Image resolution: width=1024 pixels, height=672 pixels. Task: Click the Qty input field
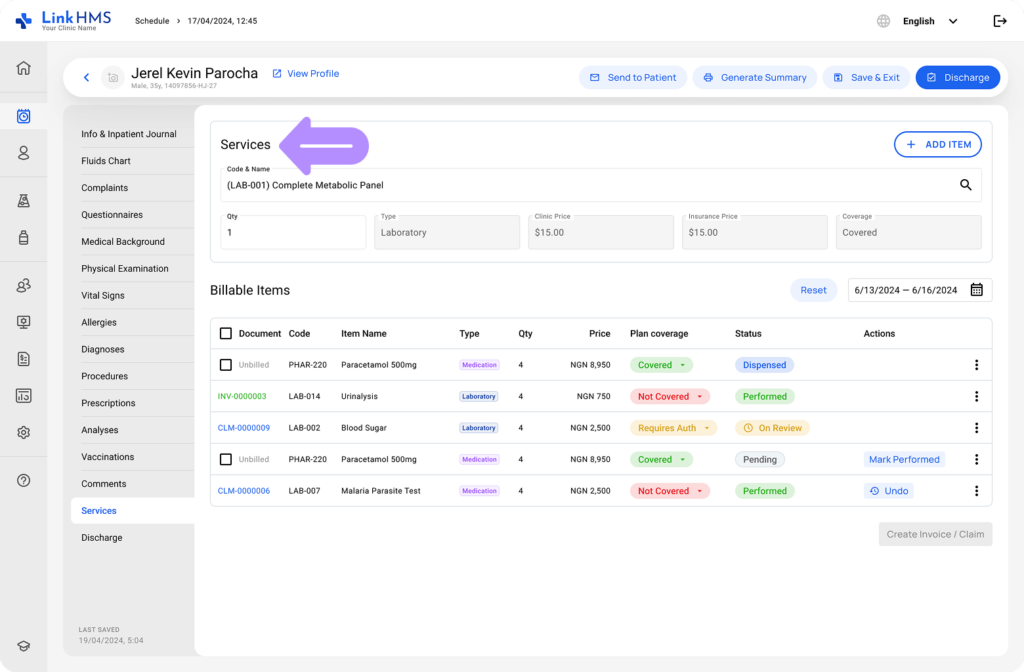[293, 232]
